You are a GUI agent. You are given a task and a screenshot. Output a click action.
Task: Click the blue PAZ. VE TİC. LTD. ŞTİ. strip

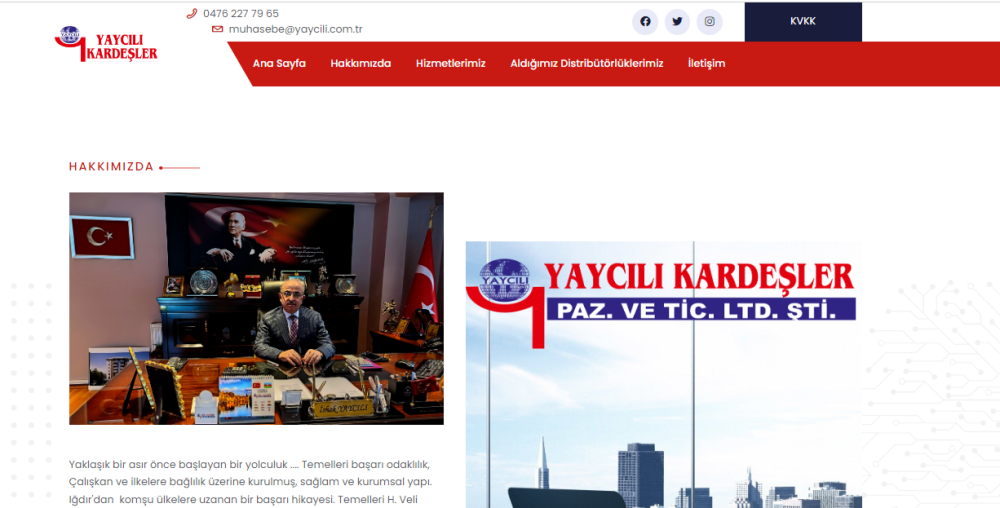tap(700, 309)
